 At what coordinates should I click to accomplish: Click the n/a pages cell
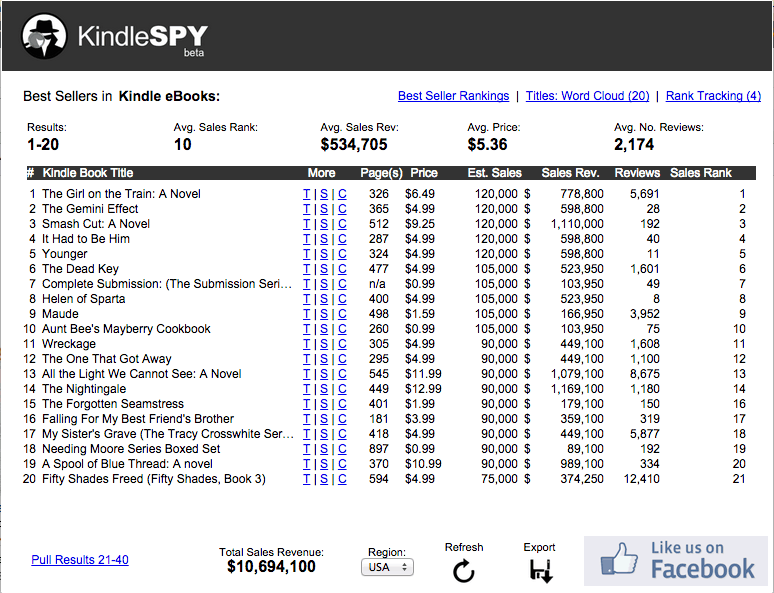coord(377,284)
